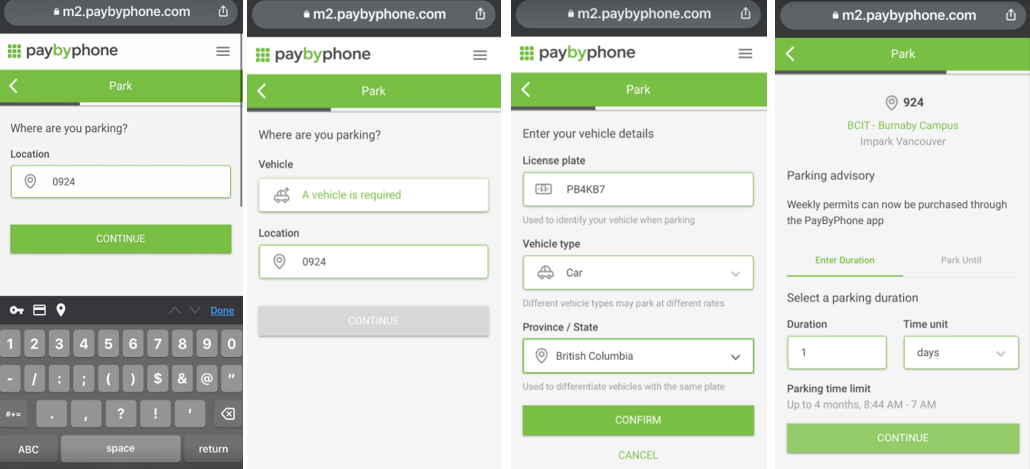The image size is (1030, 469).
Task: Tap Done above the keyboard
Action: pyautogui.click(x=222, y=311)
